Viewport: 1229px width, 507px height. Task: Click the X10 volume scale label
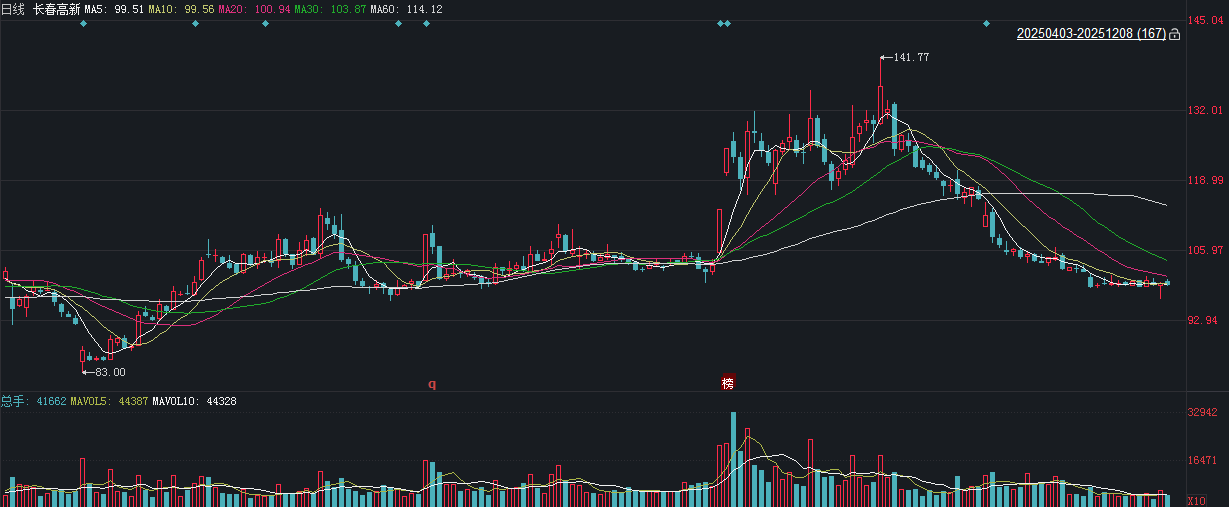pos(1195,500)
